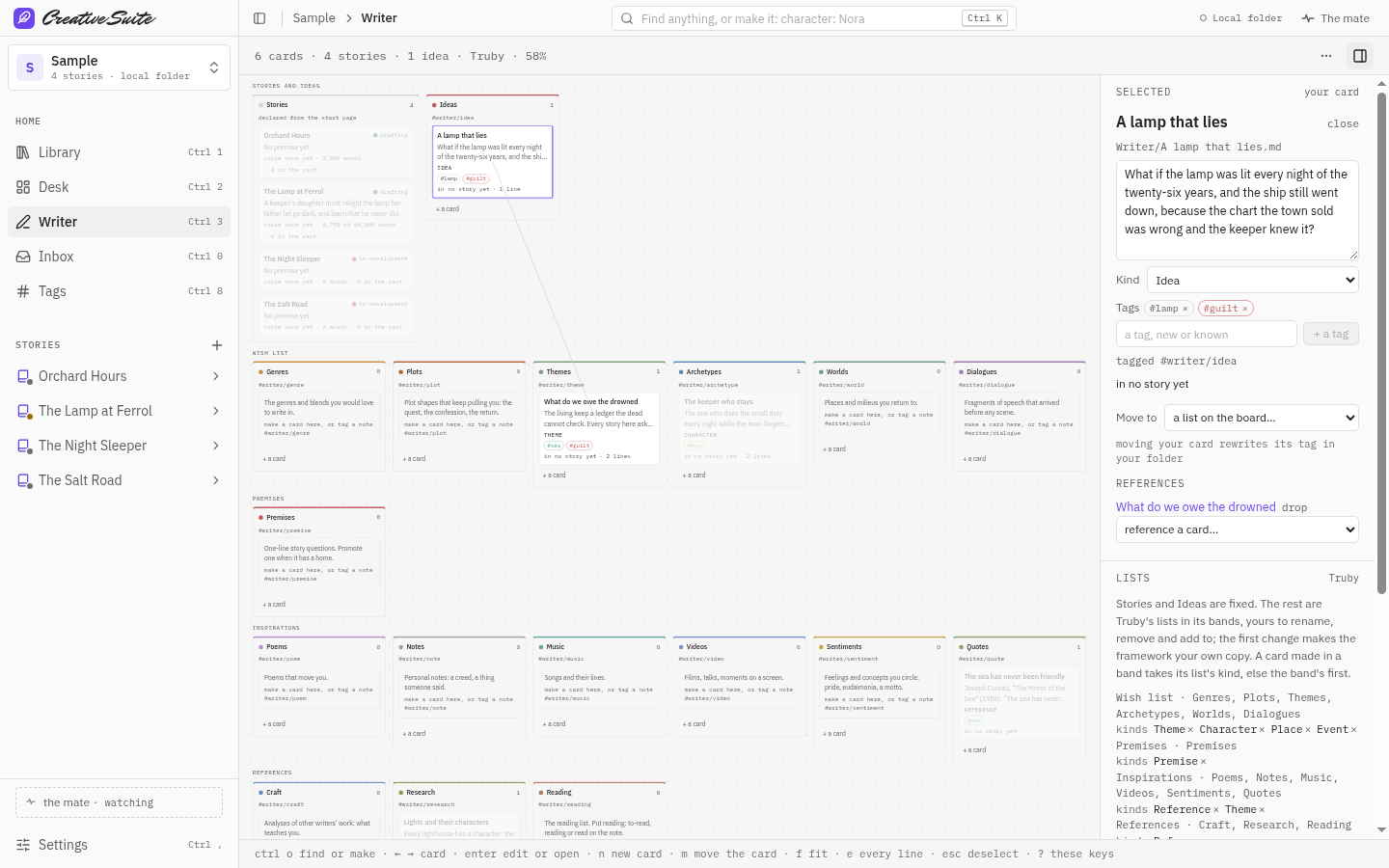
Task: Click the CreativeSuite logo icon
Action: point(24,18)
